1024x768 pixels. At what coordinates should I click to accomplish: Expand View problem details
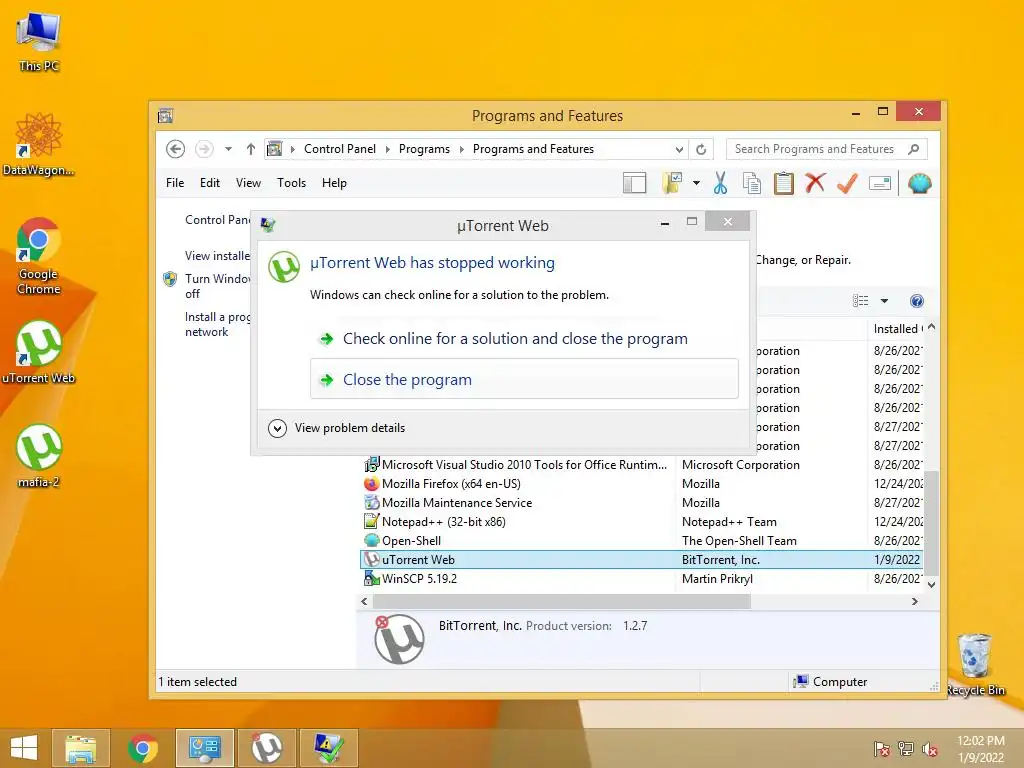(337, 428)
